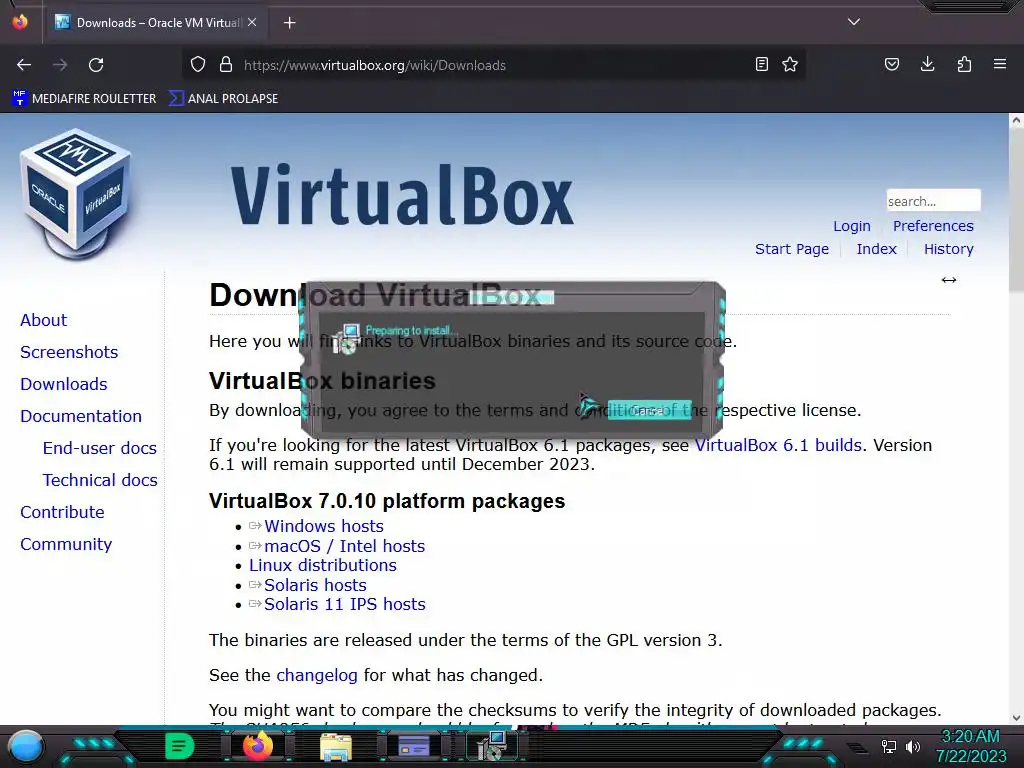
Task: Cancel the Preparing to install dialog
Action: (649, 410)
